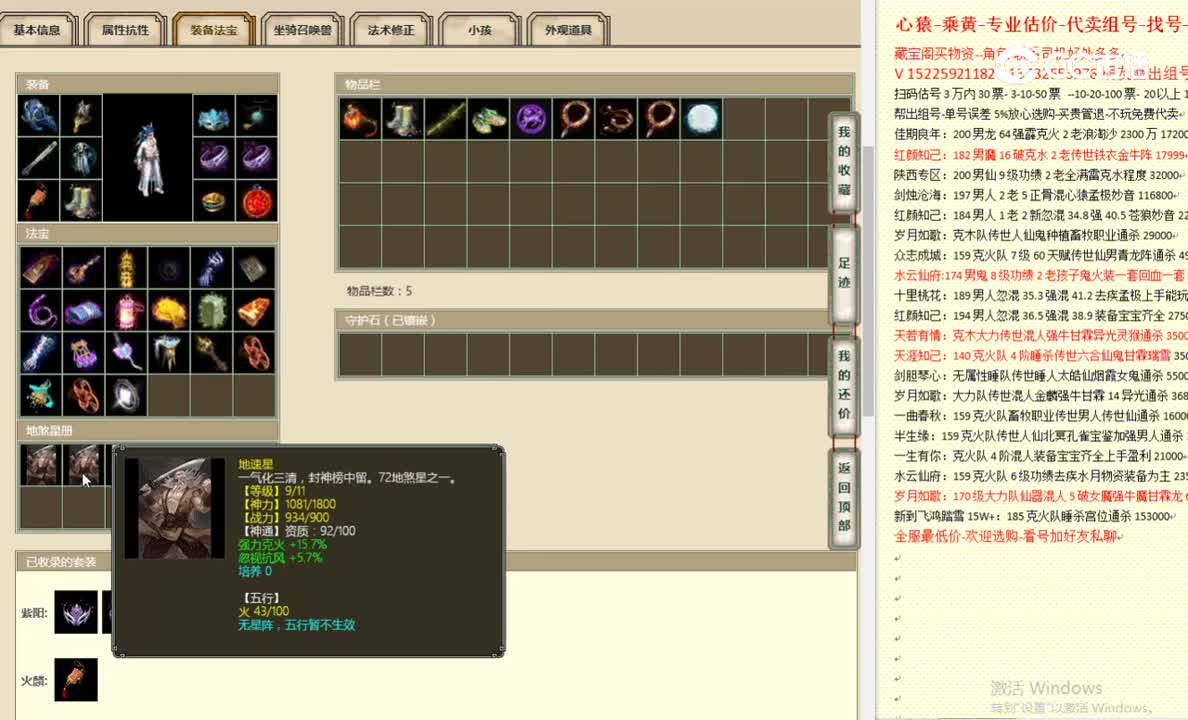Viewport: 1188px width, 720px height.
Task: Click the red round talisman equipment icon
Action: pyautogui.click(x=256, y=200)
